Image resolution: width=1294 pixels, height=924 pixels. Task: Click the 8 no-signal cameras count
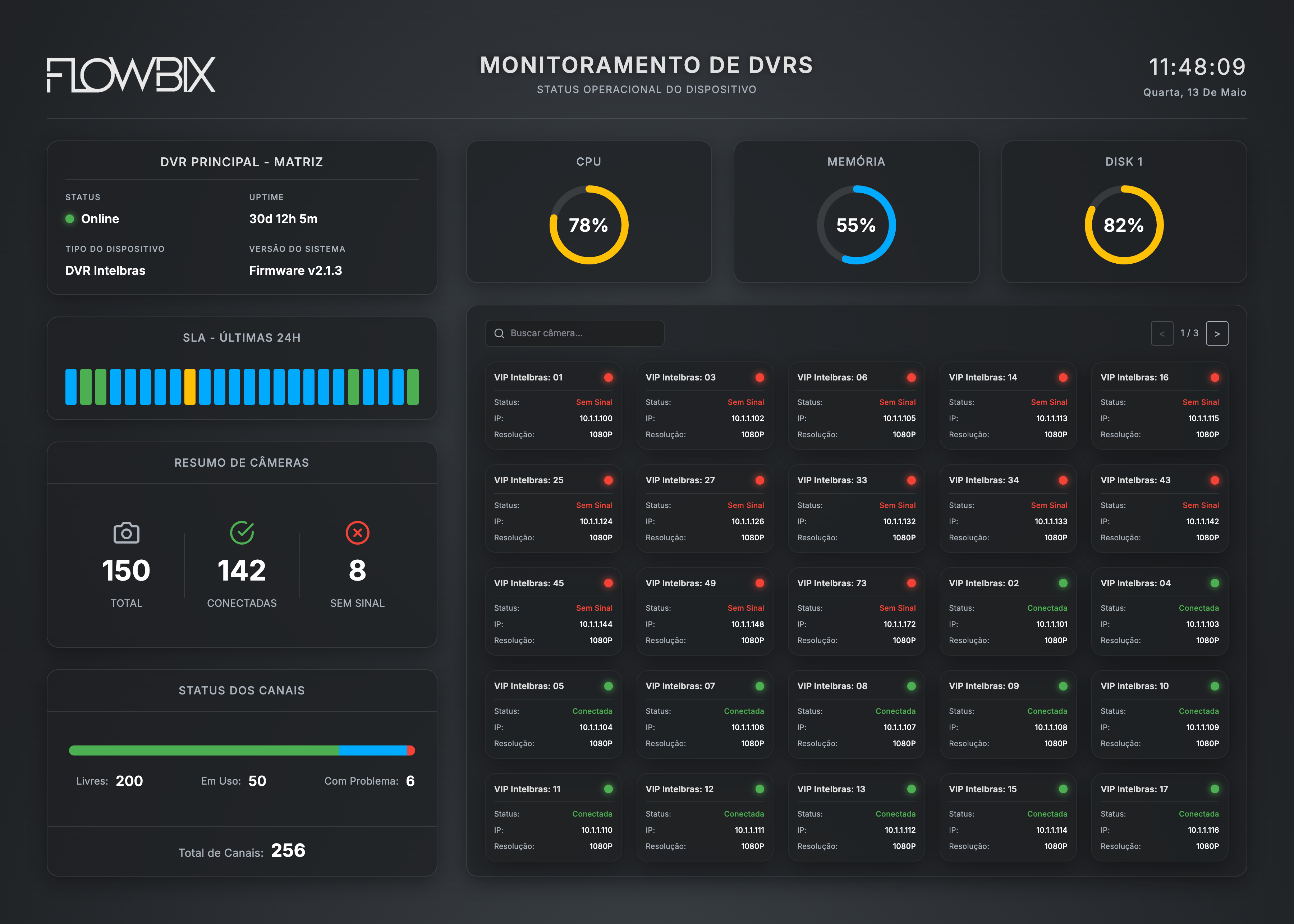tap(358, 570)
